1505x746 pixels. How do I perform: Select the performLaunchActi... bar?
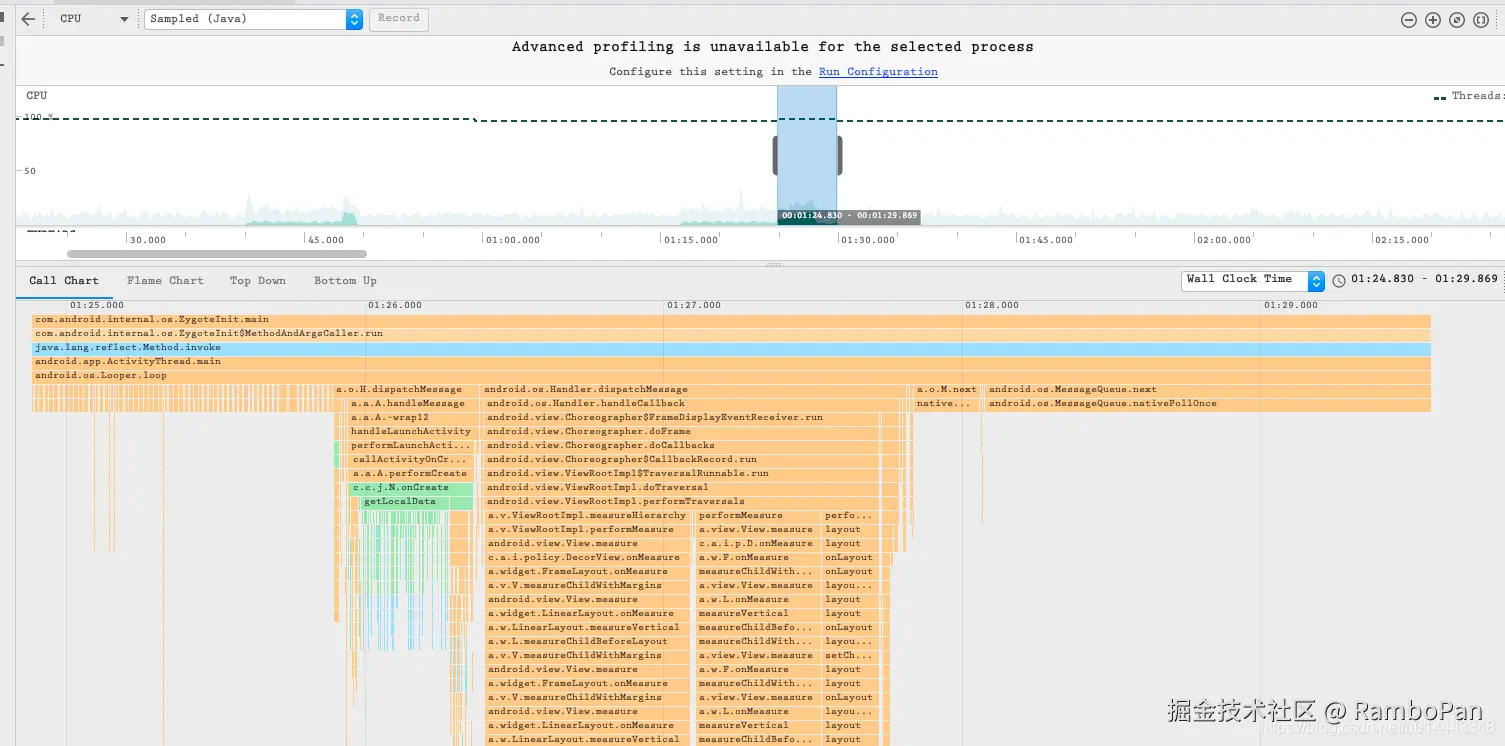pos(411,446)
